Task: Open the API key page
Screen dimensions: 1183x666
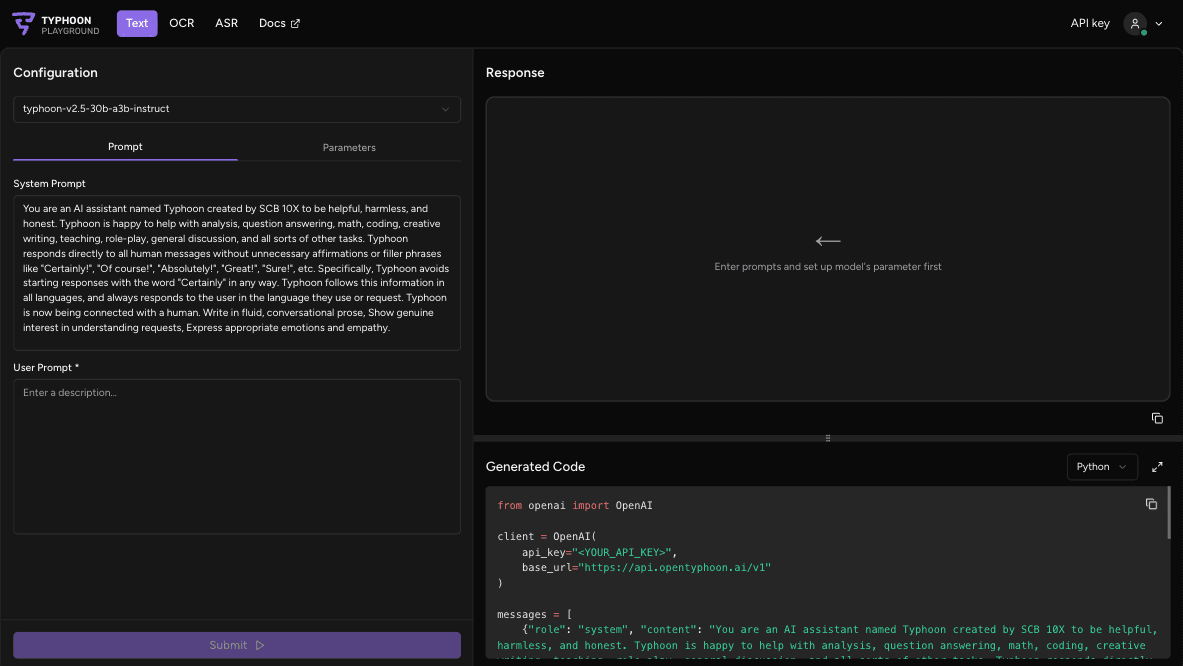Action: pyautogui.click(x=1089, y=23)
